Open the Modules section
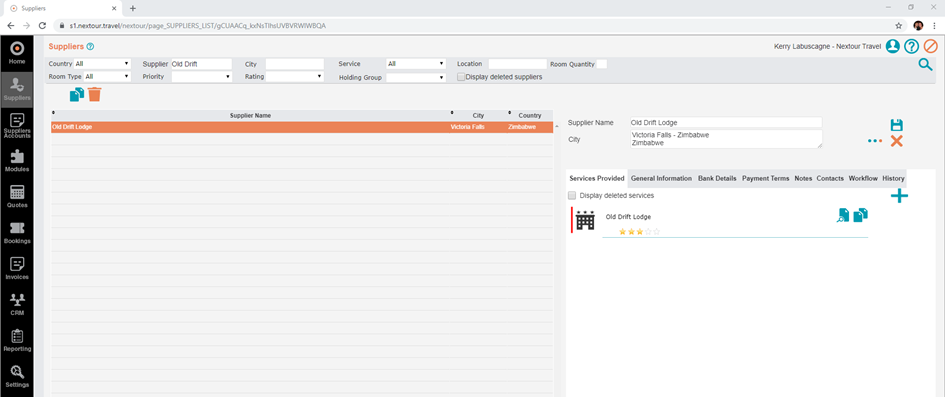Viewport: 945px width, 397px height. (17, 161)
